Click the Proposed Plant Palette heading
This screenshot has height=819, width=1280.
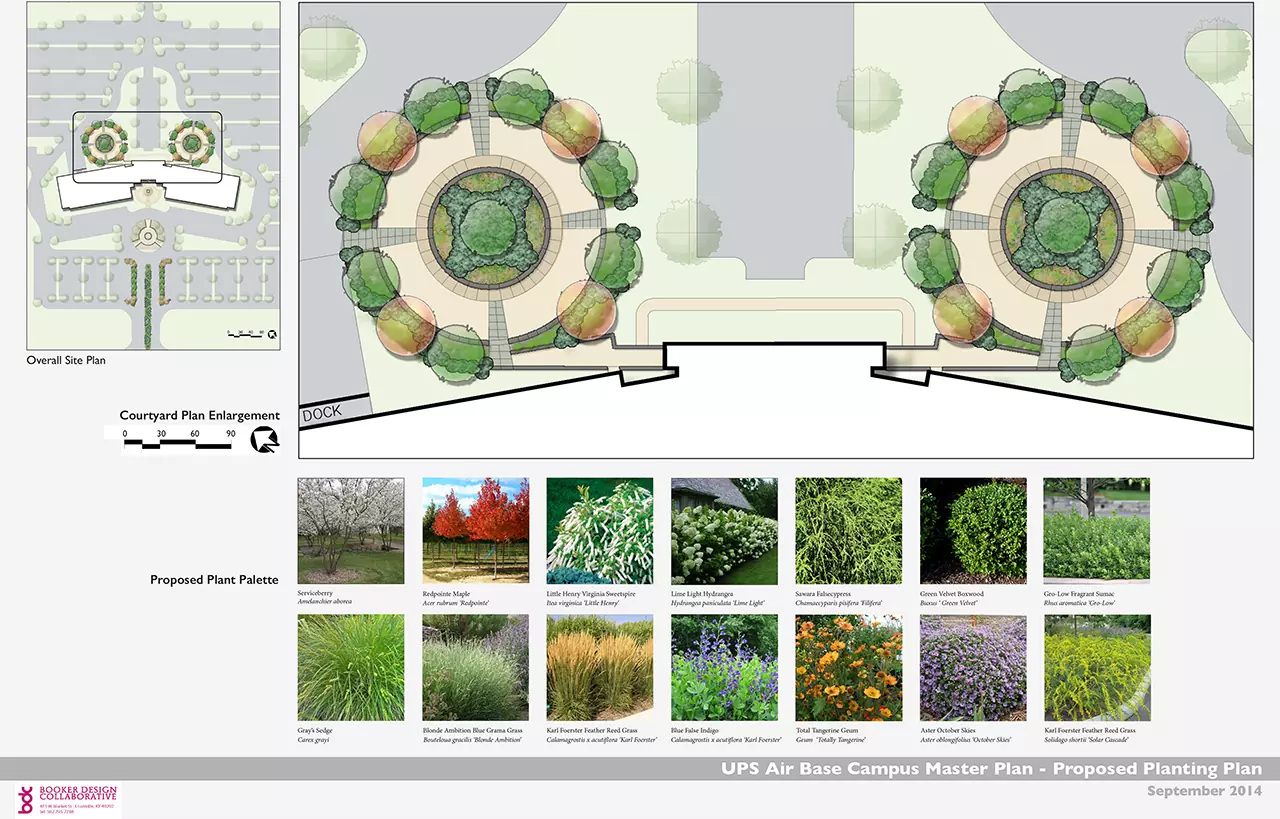[x=214, y=580]
